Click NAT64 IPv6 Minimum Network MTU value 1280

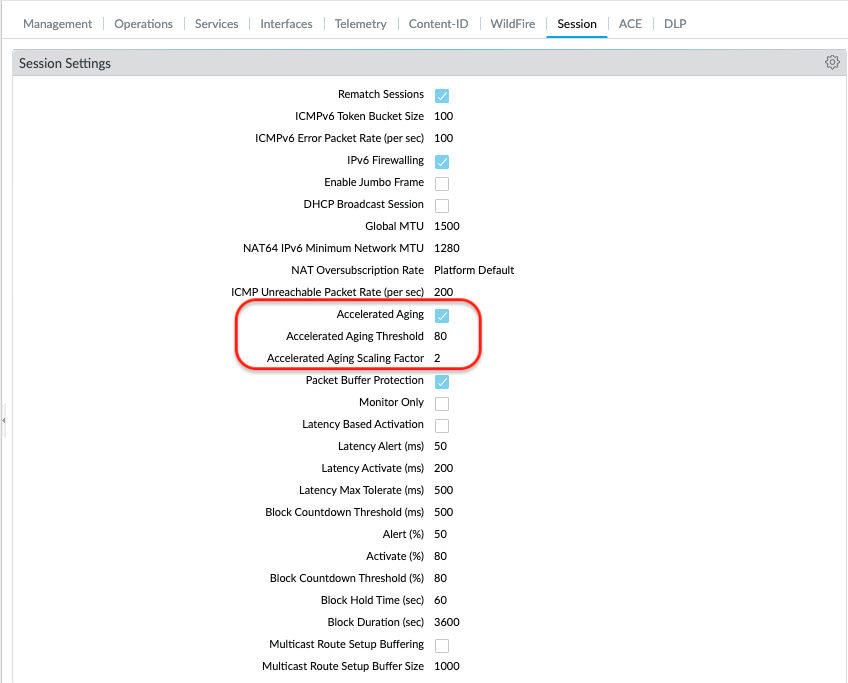tap(447, 248)
